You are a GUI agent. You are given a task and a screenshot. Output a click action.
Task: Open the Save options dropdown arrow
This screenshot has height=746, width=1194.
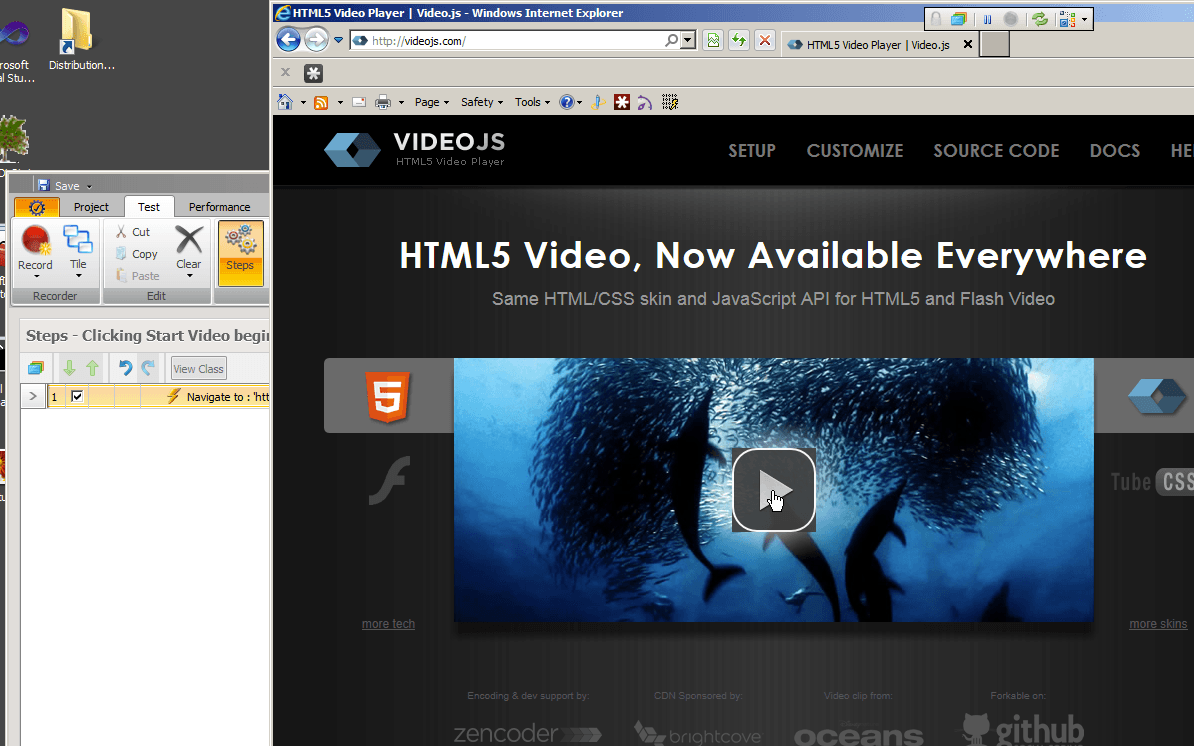(89, 186)
